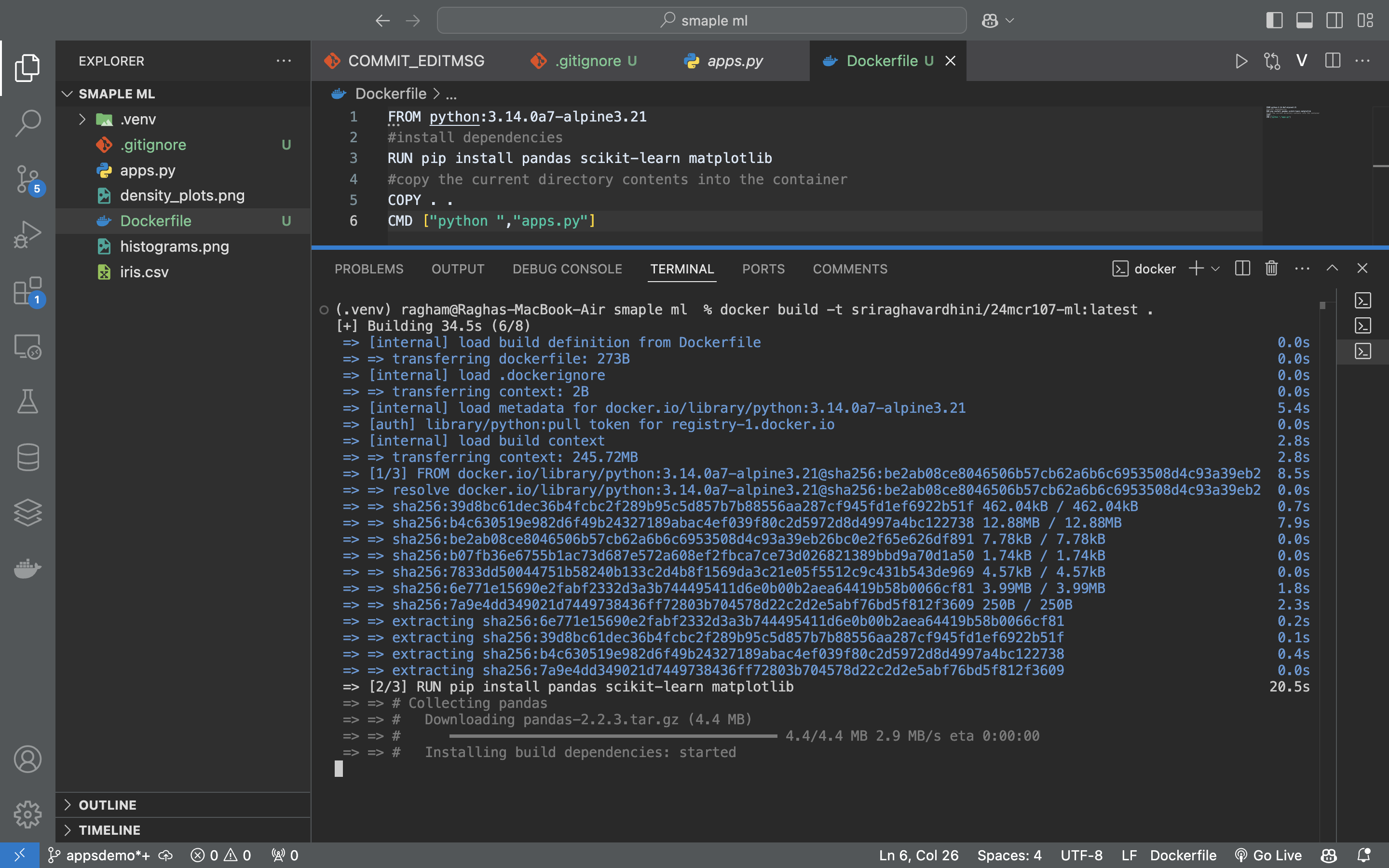
Task: Open the COMMENTS panel tab
Action: [x=850, y=269]
